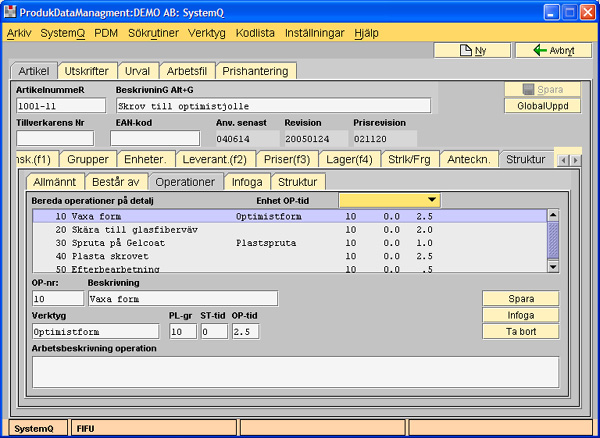600x438 pixels.
Task: Open the SystemQ menu
Action: pyautogui.click(x=63, y=33)
